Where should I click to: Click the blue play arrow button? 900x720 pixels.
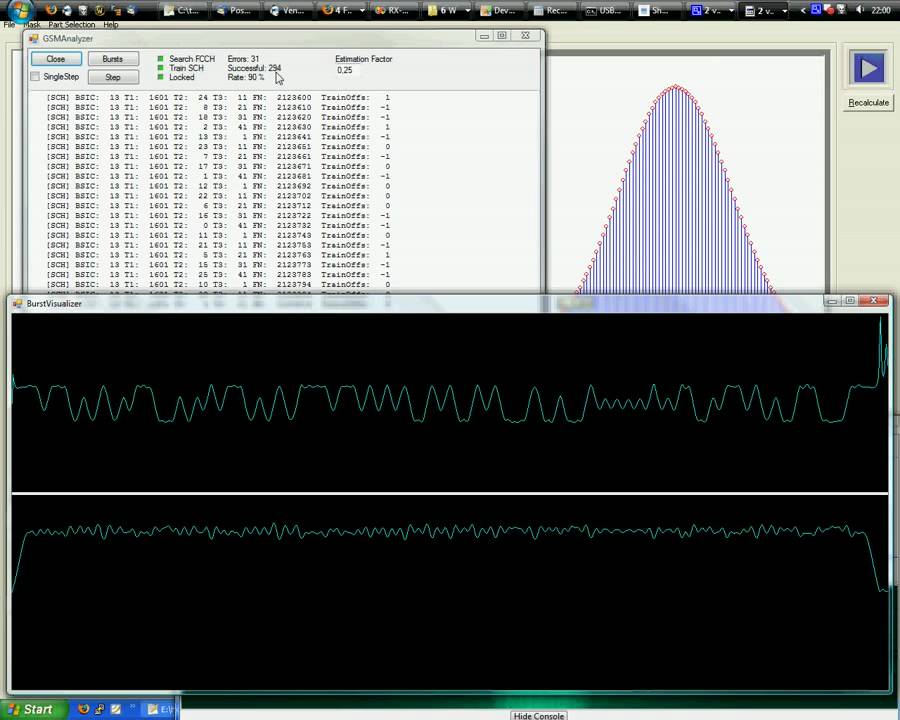(x=868, y=68)
